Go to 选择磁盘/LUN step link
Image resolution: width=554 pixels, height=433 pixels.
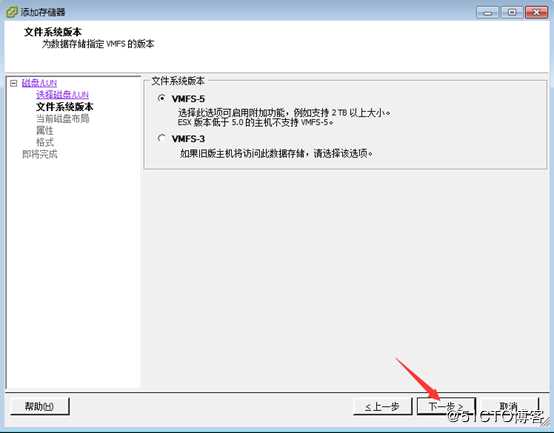pos(62,95)
